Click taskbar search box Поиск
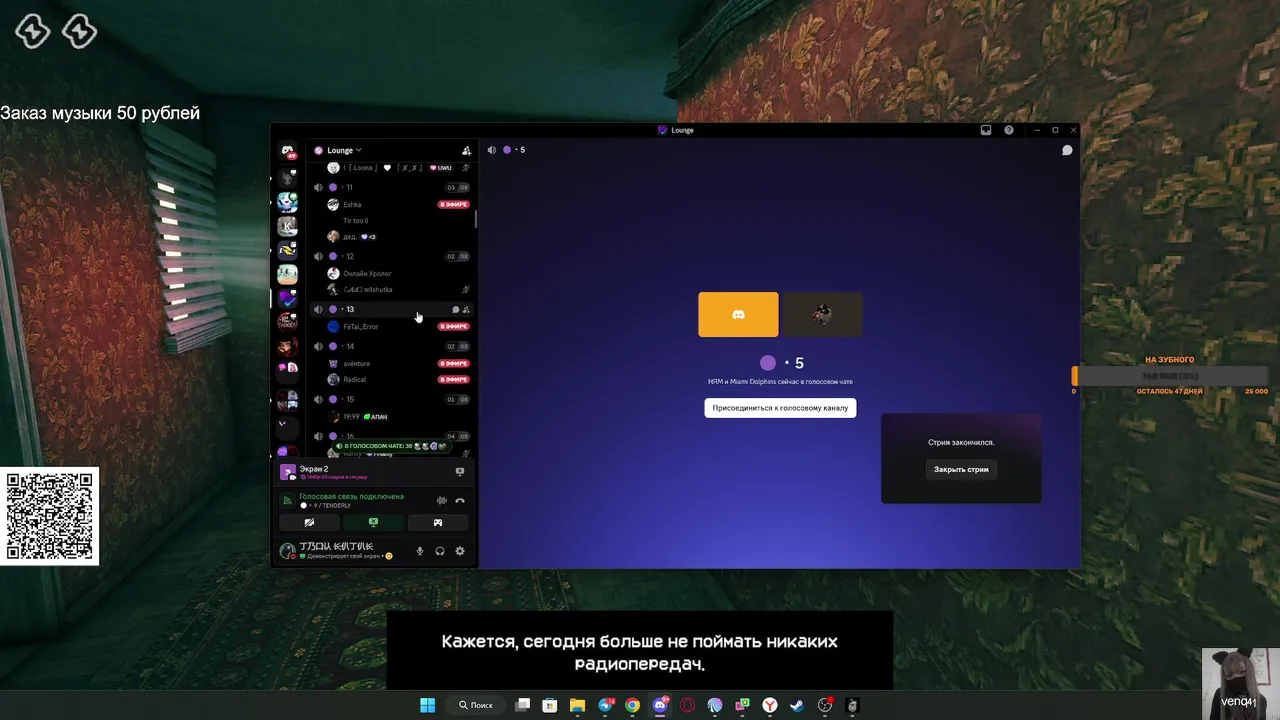Viewport: 1280px width, 720px height. [x=476, y=705]
